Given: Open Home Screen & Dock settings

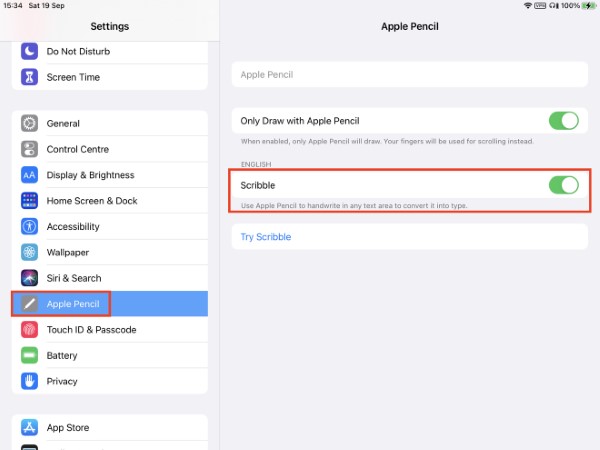Looking at the screenshot, I should (92, 201).
